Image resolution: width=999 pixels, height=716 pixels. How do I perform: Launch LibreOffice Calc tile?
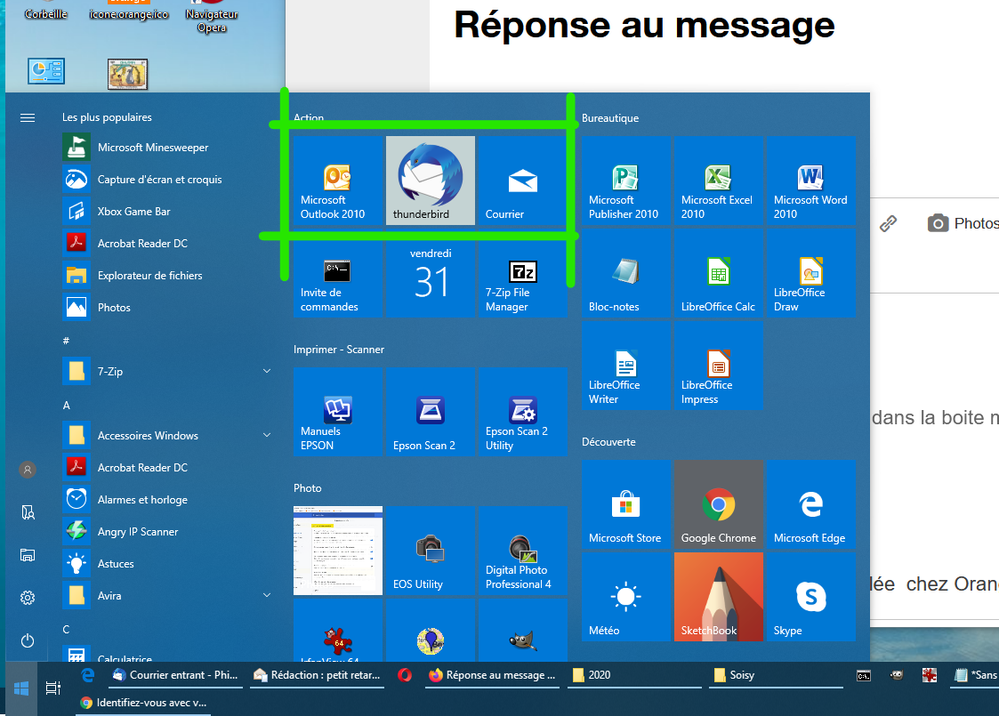coord(719,273)
